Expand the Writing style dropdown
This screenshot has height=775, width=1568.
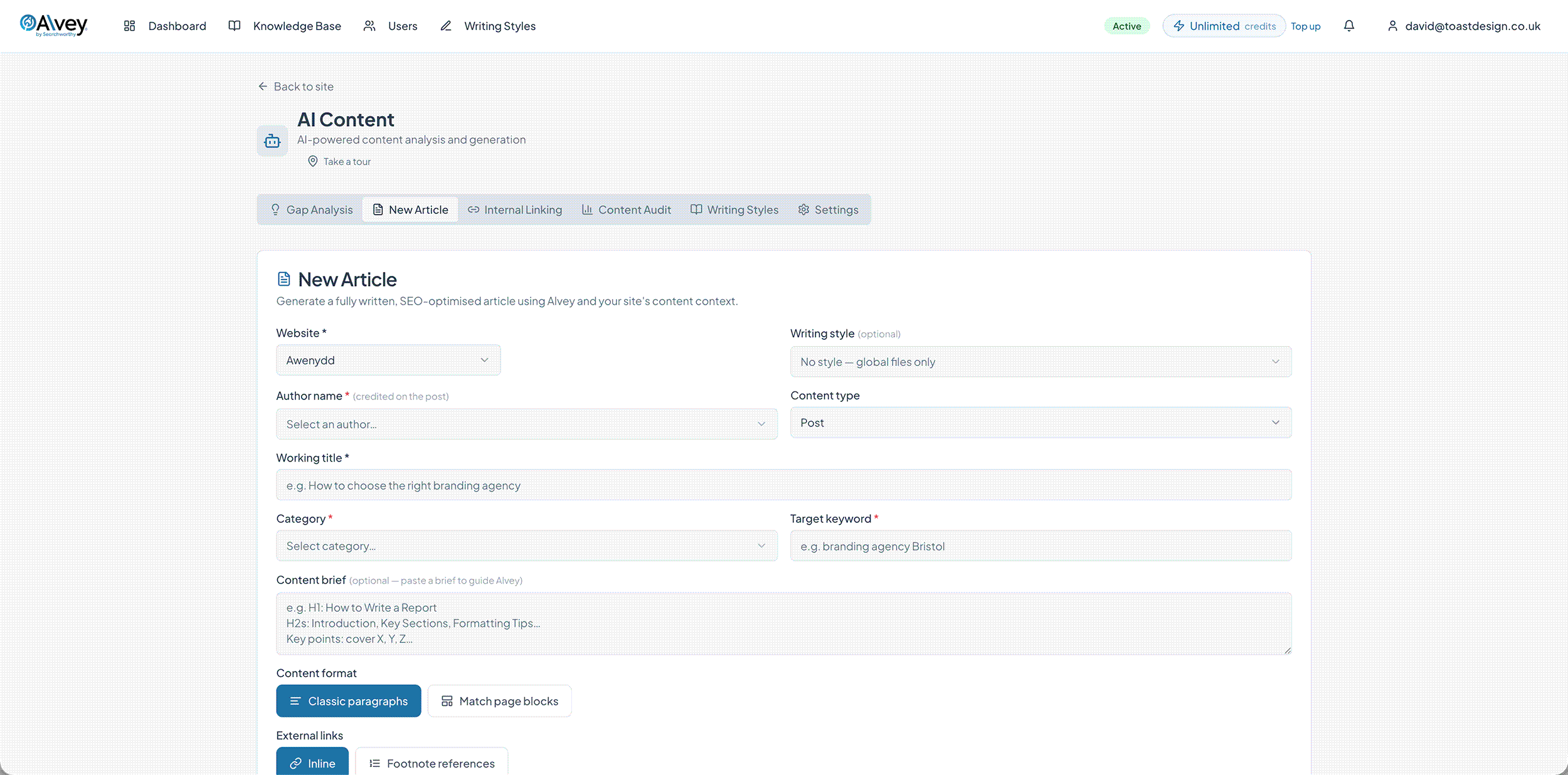click(x=1041, y=362)
